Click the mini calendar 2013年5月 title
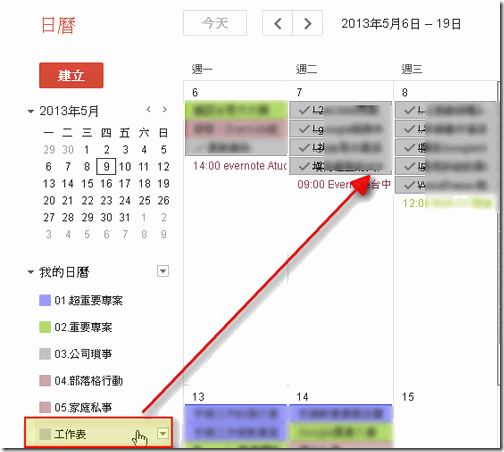 [69, 111]
